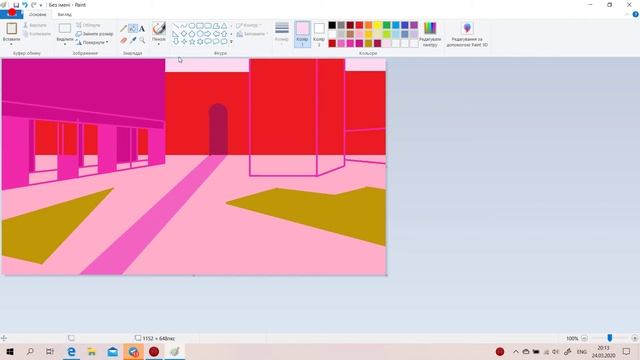Choose the Oval shape
The image size is (640, 360).
191,26
